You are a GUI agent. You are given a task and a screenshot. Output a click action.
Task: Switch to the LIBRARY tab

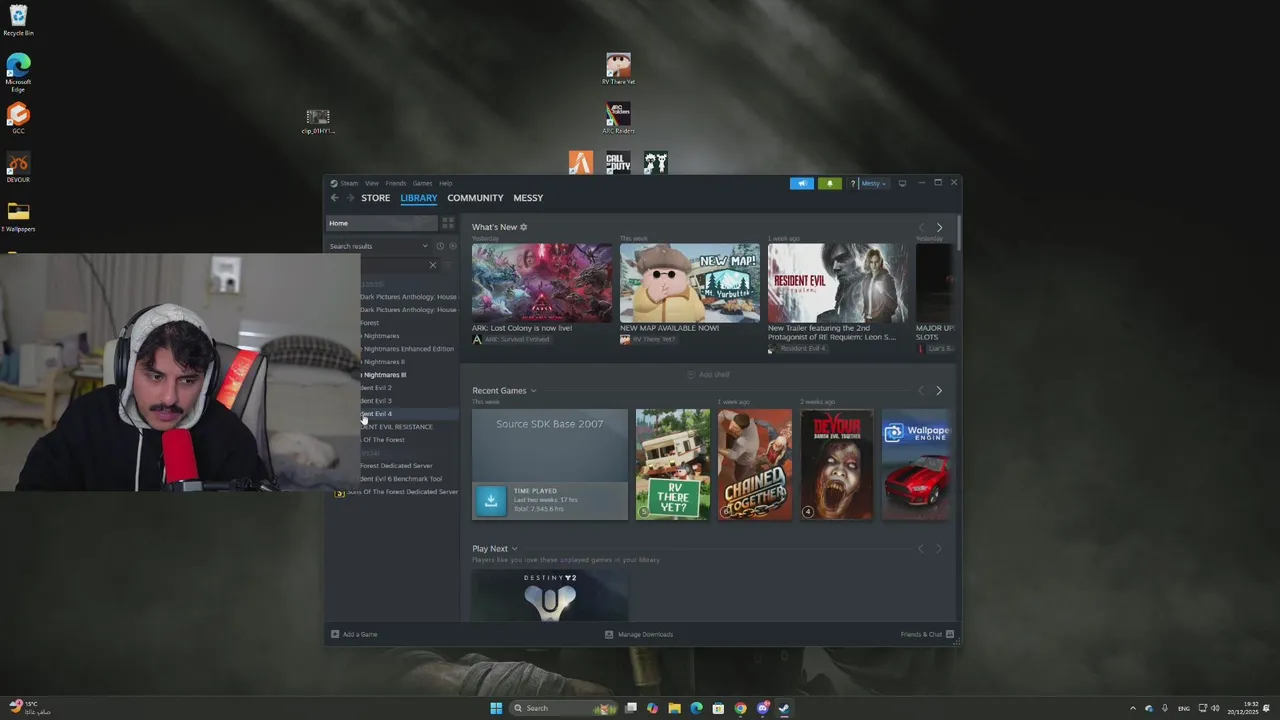point(419,198)
